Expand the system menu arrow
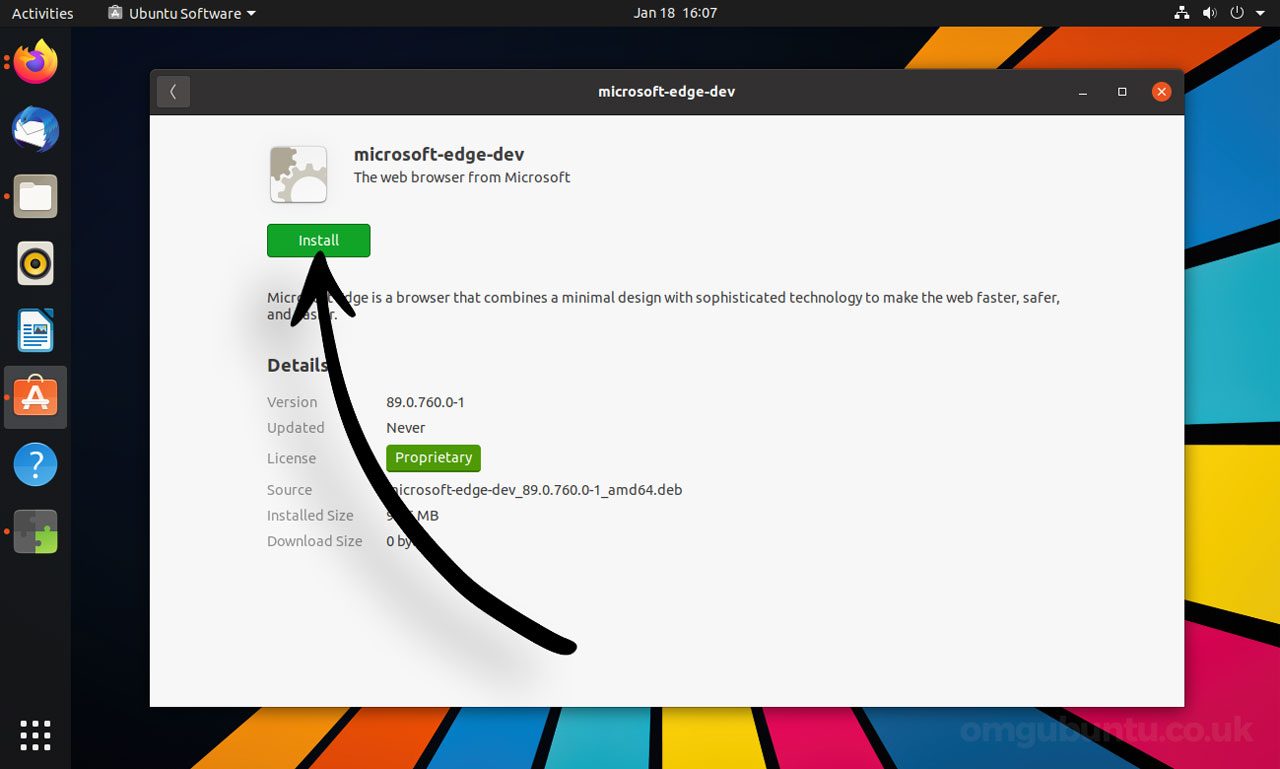Viewport: 1280px width, 769px height. point(1259,13)
